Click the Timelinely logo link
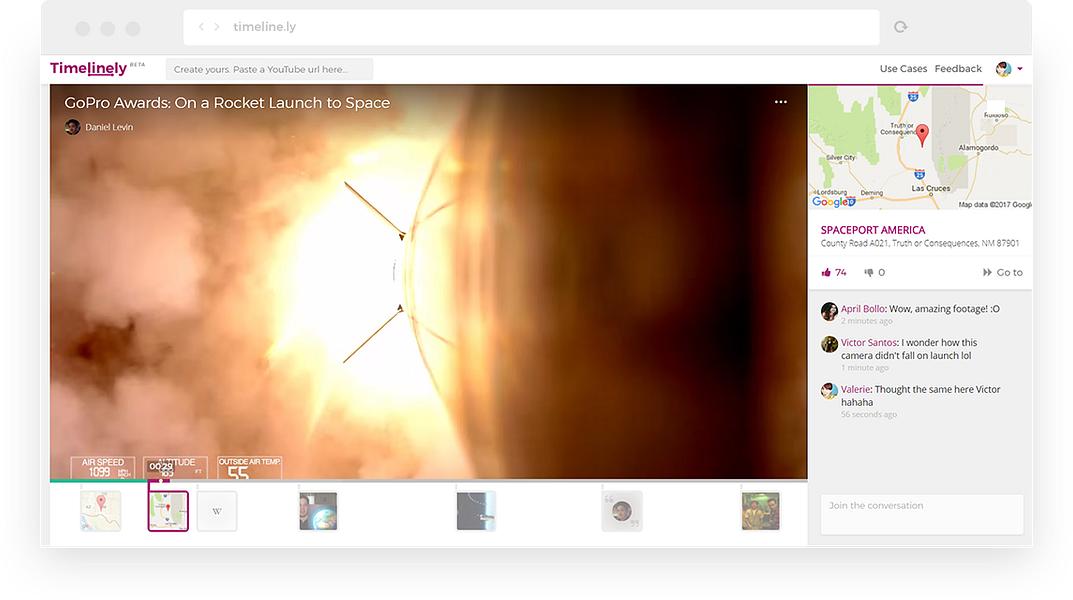Screen dimensions: 1073x600 click(88, 68)
